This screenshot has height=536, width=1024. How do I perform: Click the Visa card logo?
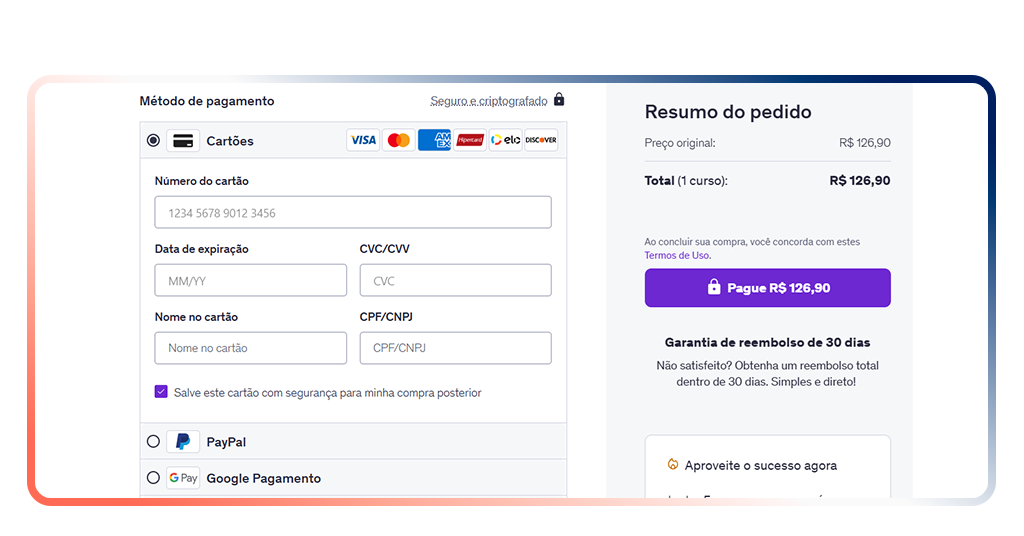tap(363, 140)
